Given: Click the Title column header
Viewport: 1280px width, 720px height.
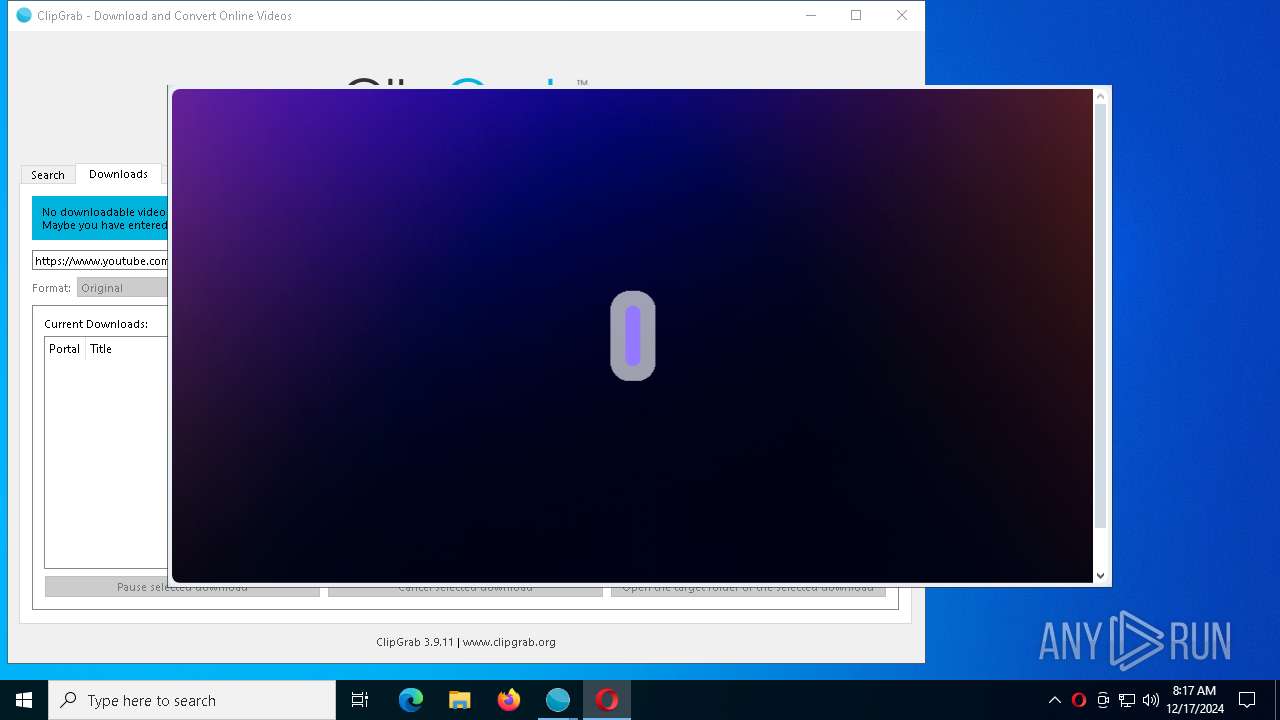Looking at the screenshot, I should (101, 349).
